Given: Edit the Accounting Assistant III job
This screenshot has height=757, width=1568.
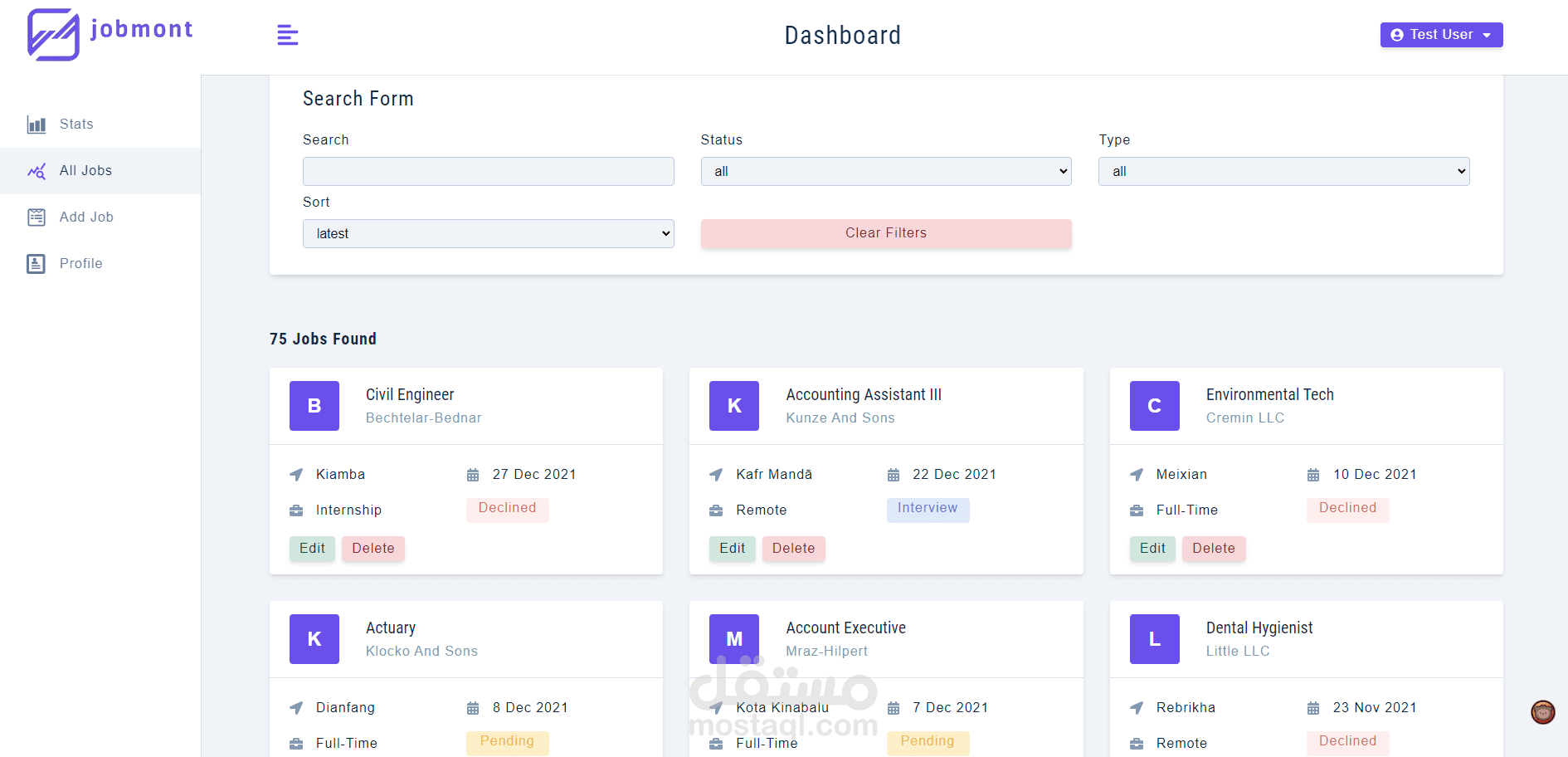Looking at the screenshot, I should (733, 549).
